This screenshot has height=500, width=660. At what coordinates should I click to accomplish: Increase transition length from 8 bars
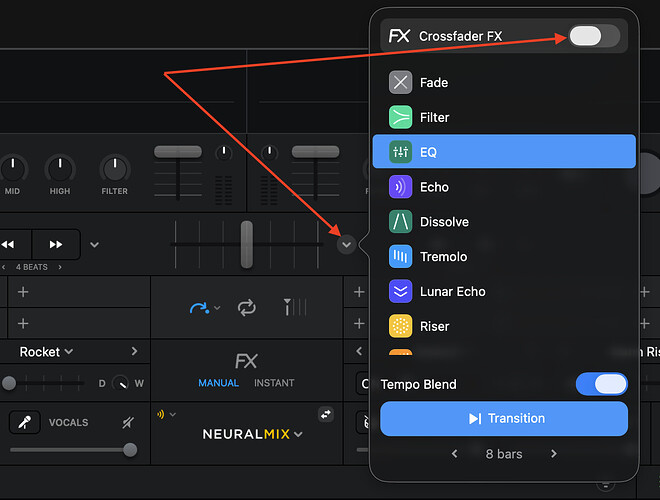pyautogui.click(x=554, y=454)
